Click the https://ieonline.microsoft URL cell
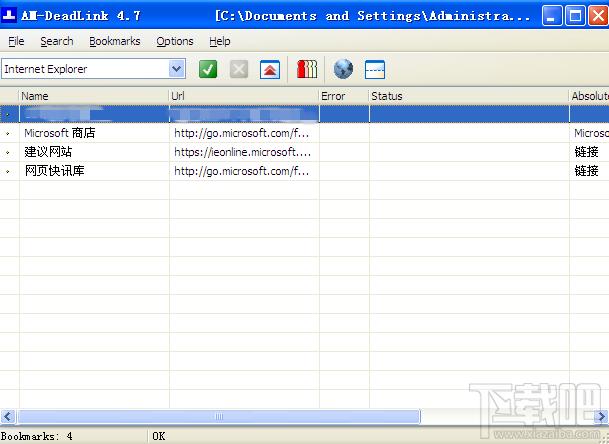 244,152
